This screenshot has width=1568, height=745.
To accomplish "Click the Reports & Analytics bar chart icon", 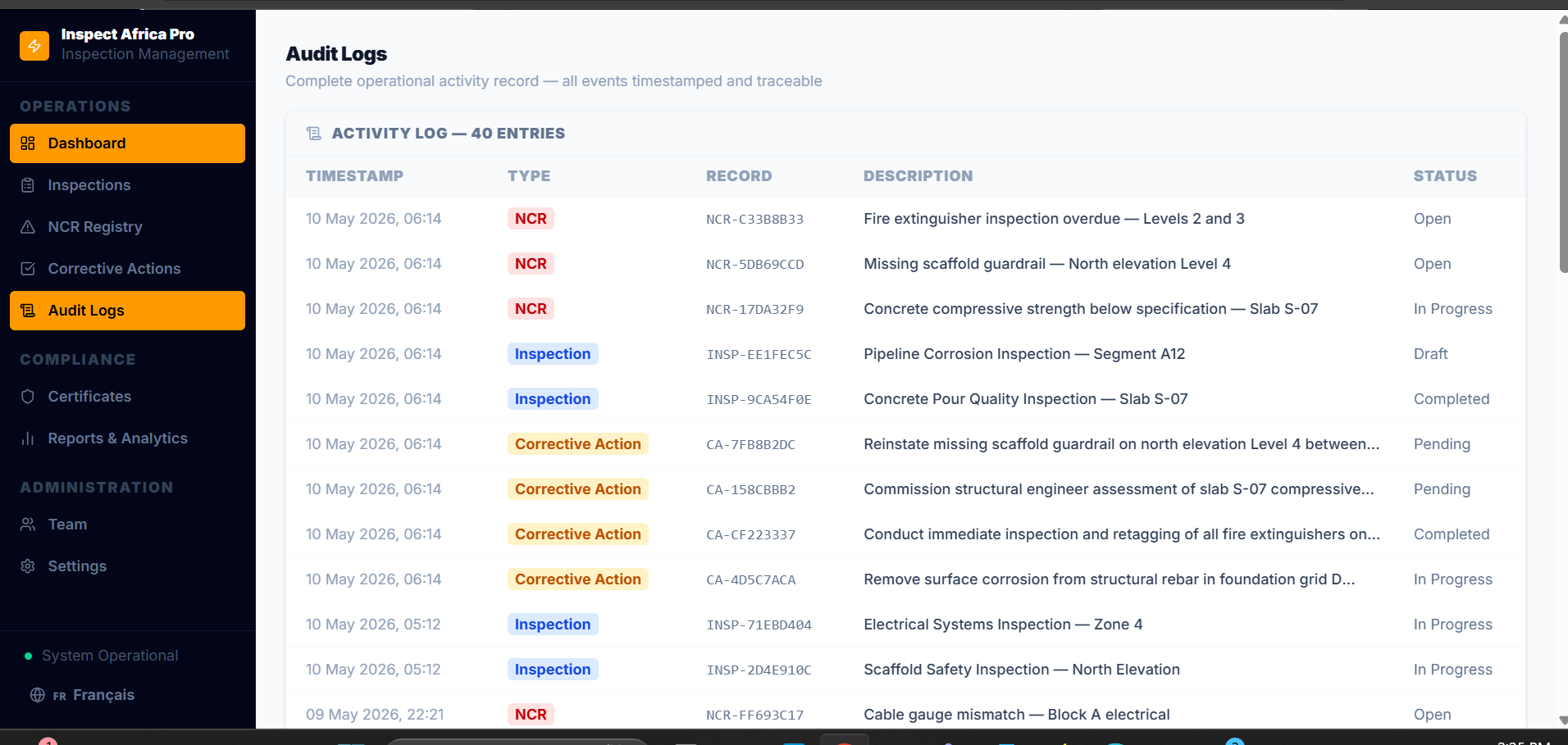I will [x=28, y=438].
